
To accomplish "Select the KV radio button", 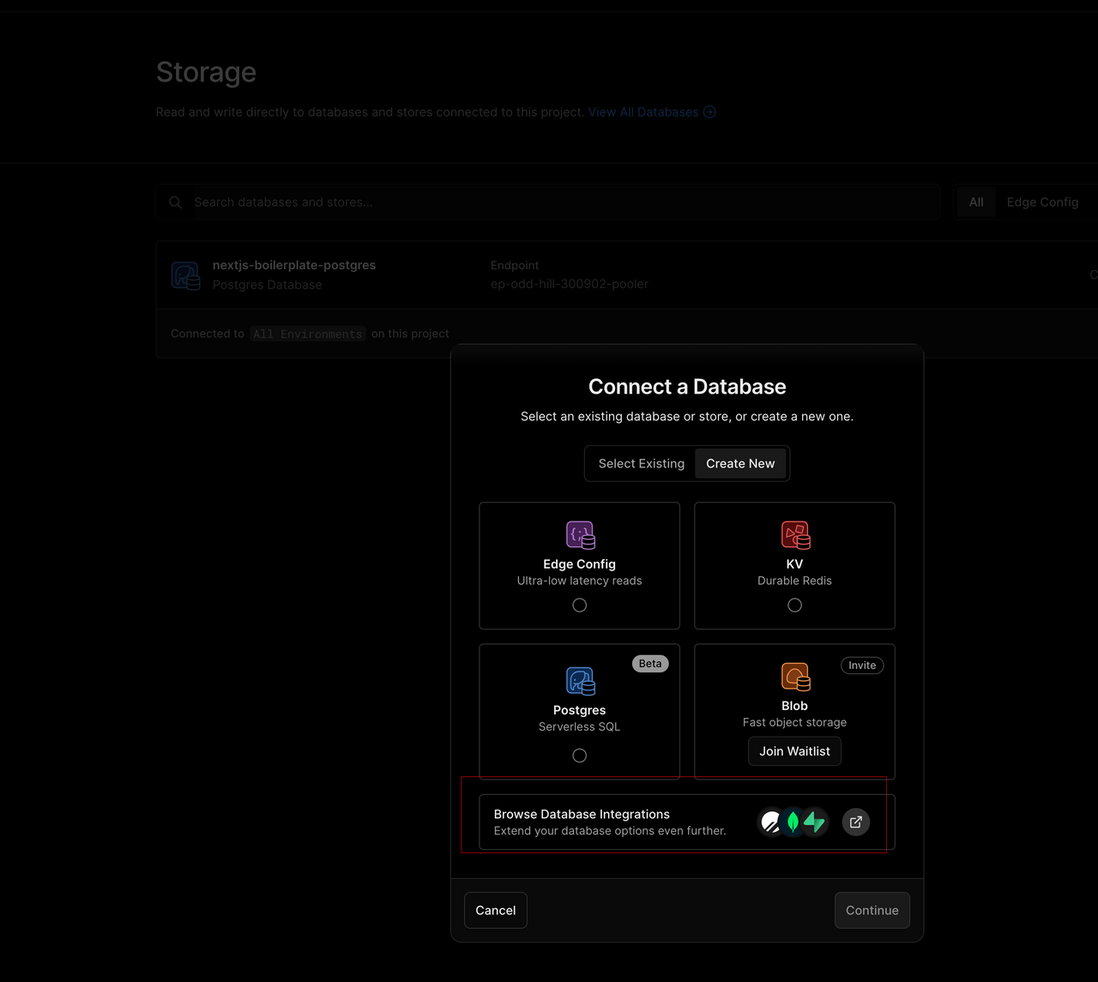I will (794, 605).
